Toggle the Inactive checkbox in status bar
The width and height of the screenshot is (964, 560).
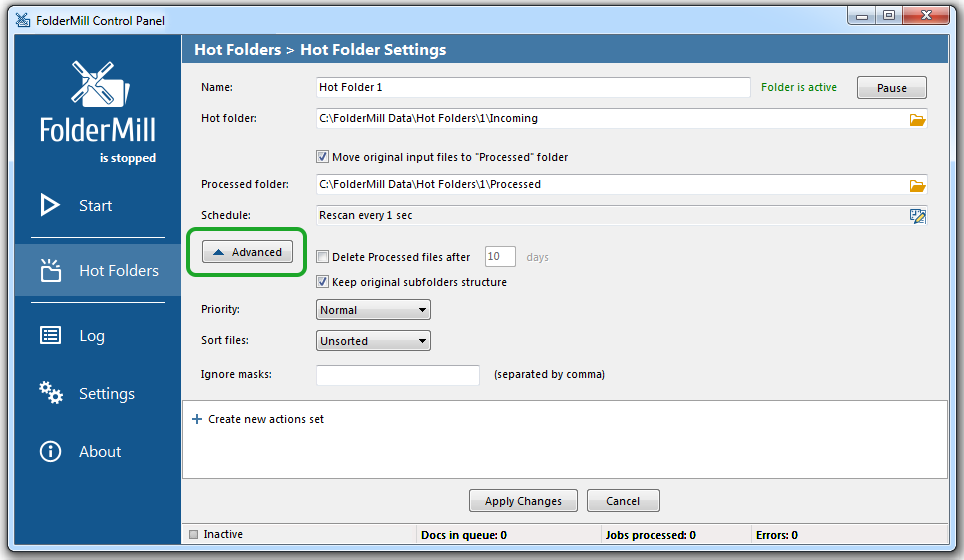coord(194,534)
